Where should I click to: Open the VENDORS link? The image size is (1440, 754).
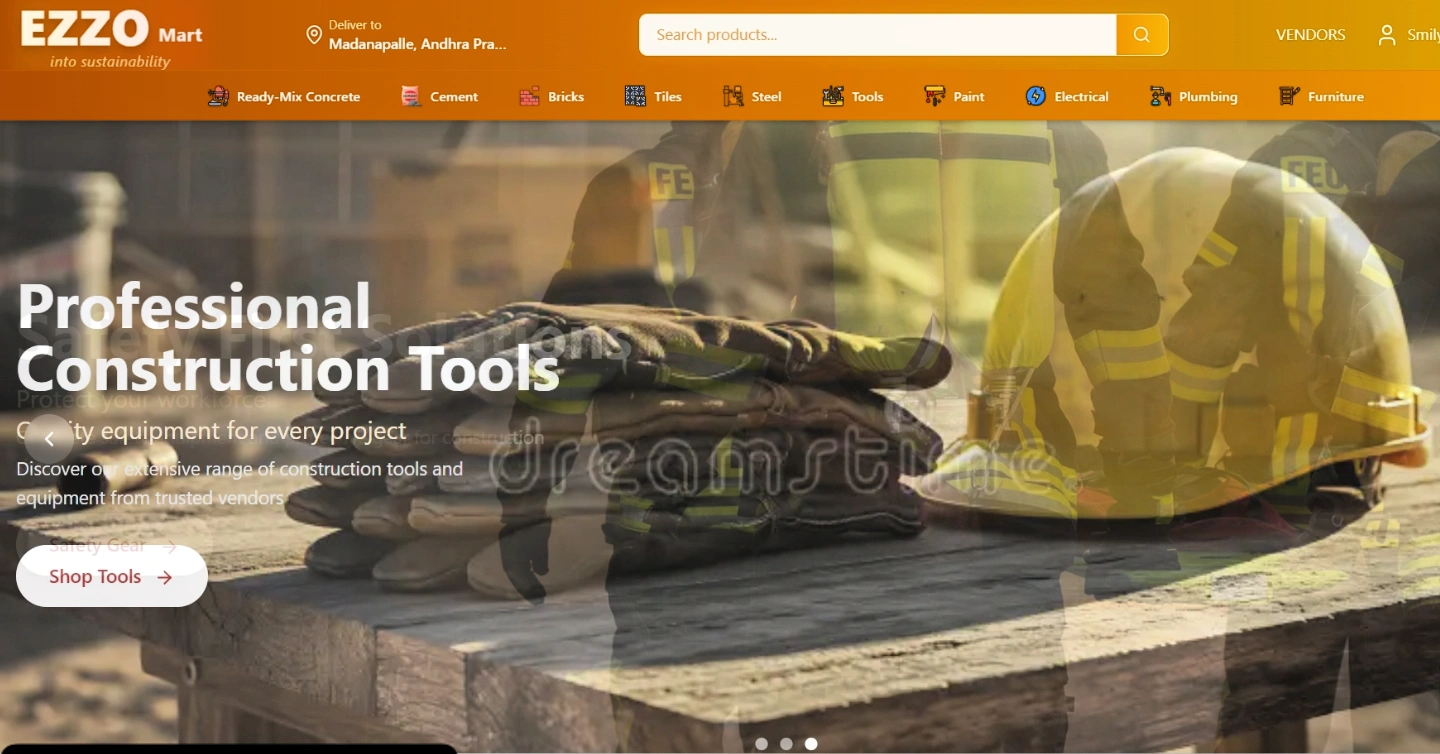1310,35
